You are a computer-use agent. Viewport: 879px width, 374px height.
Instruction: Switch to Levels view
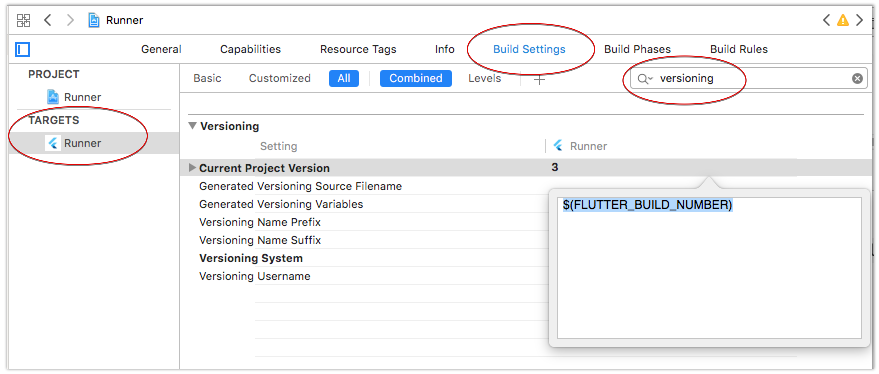[484, 79]
